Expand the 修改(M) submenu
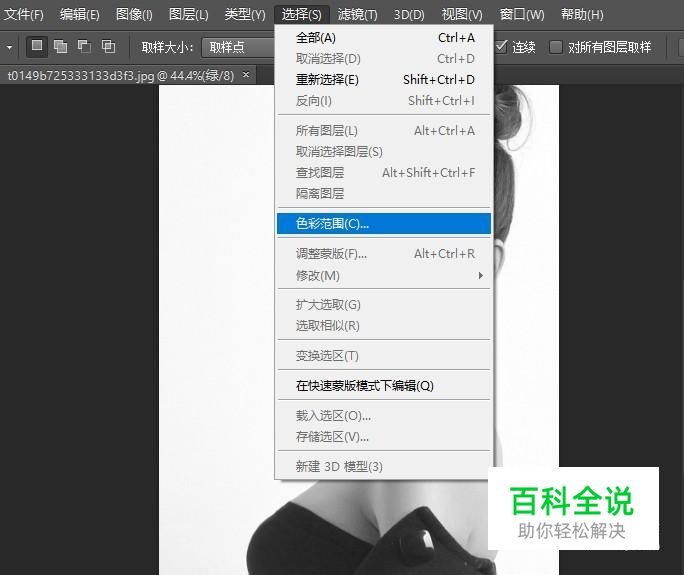 [x=384, y=275]
